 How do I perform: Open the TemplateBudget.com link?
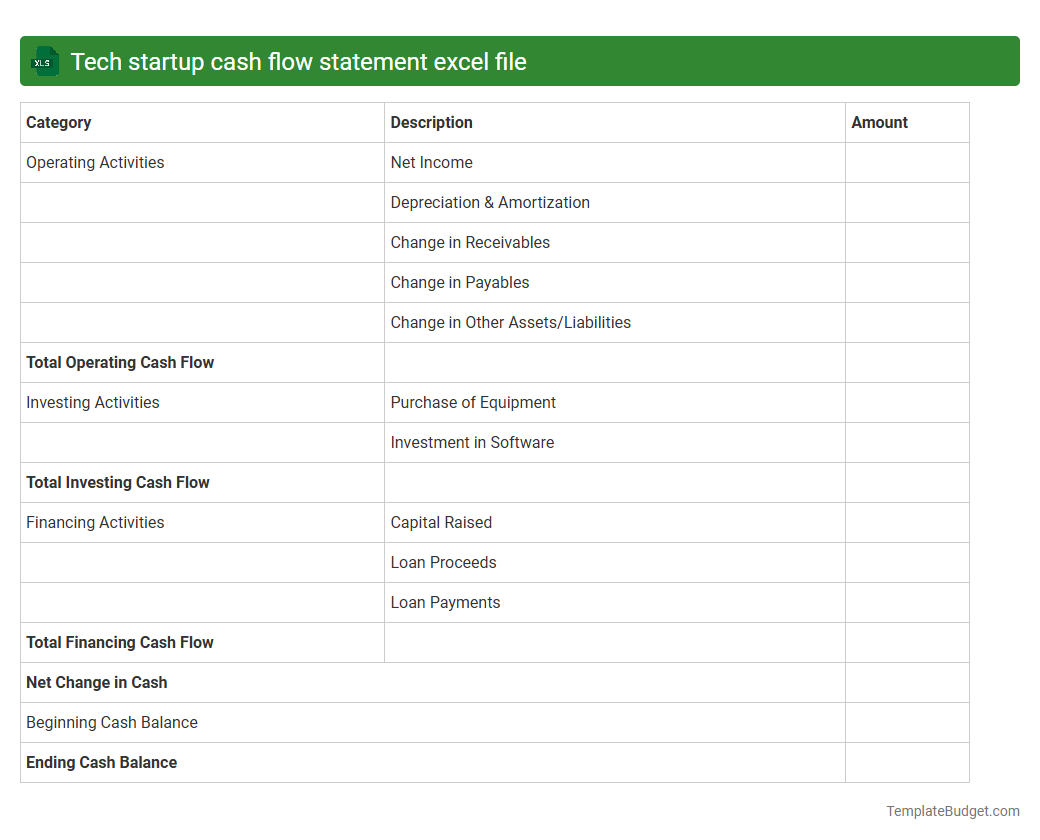click(x=953, y=811)
